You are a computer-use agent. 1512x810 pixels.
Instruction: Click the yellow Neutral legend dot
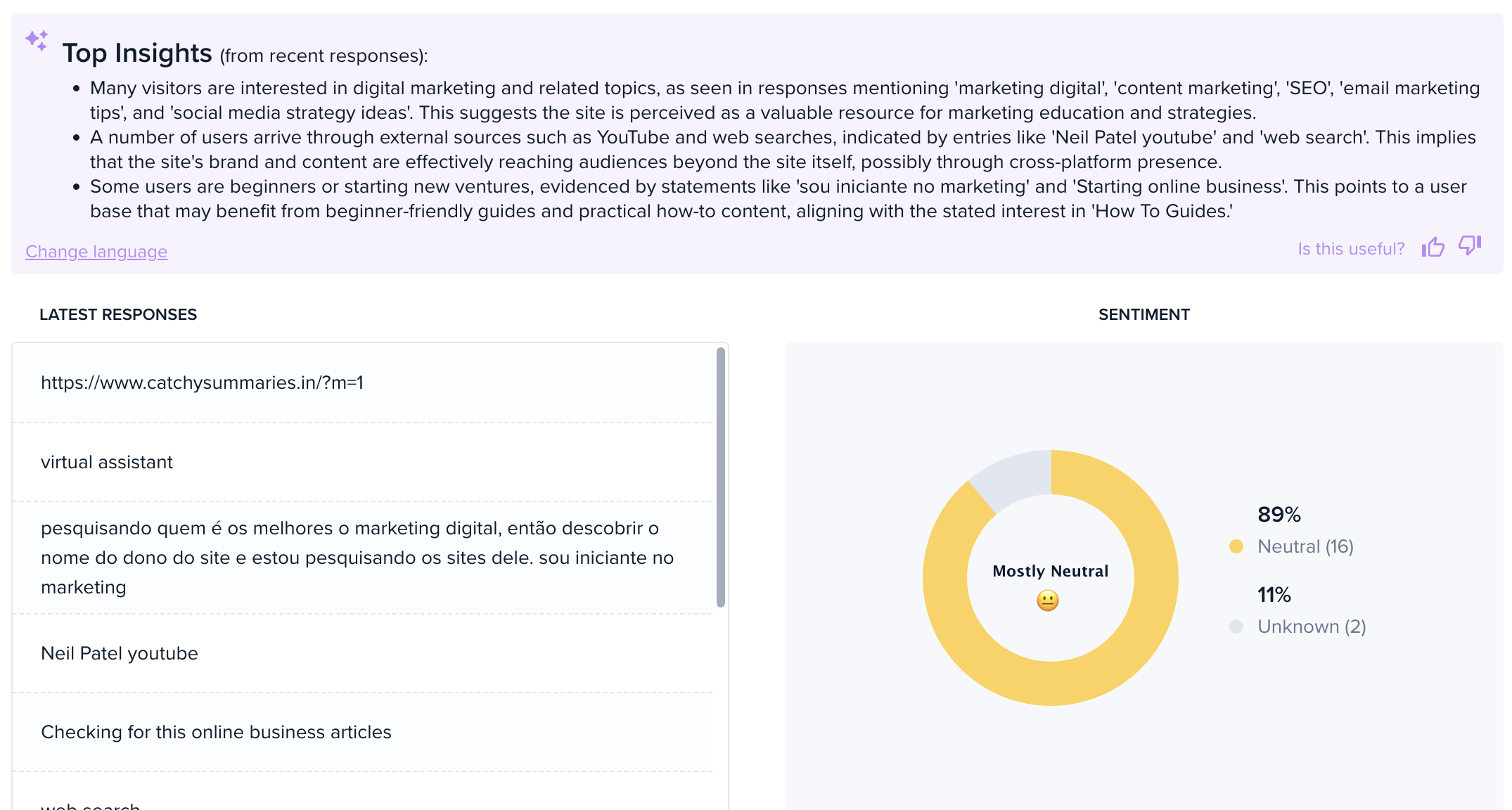click(1236, 546)
